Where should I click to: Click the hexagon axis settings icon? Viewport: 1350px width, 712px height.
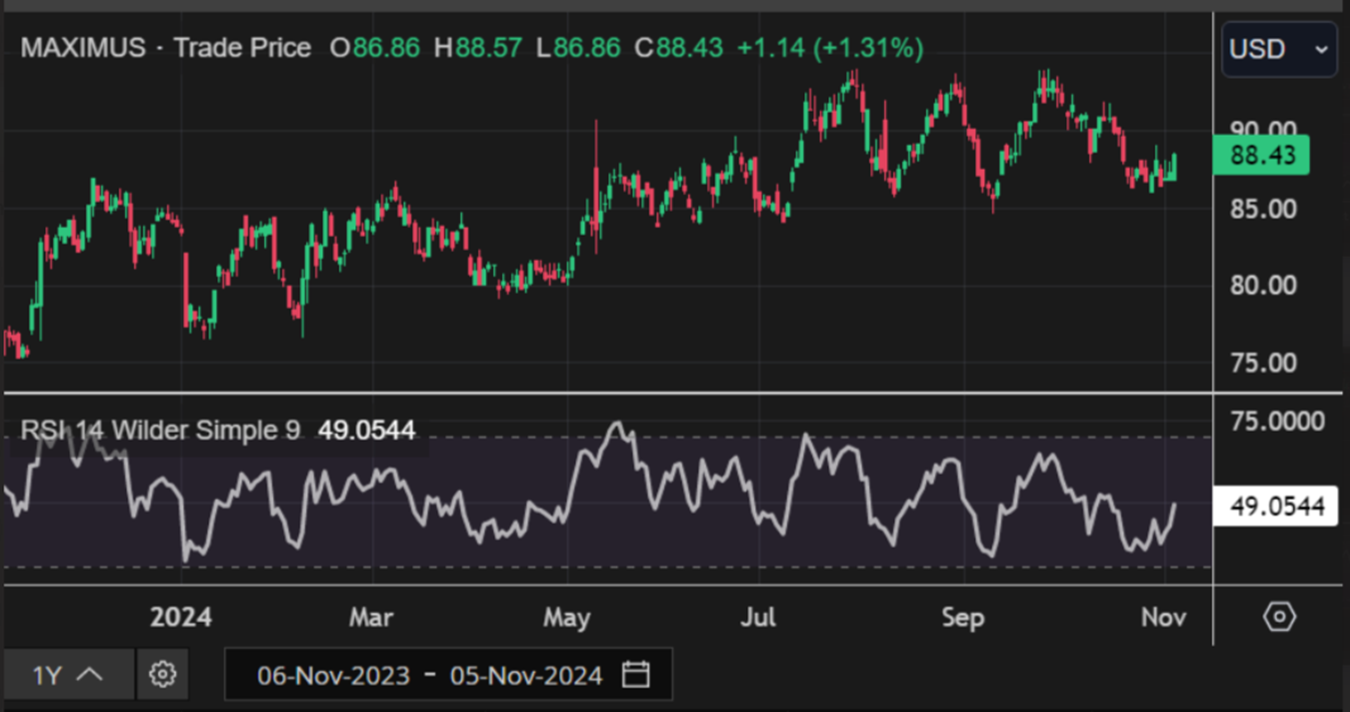(1279, 617)
